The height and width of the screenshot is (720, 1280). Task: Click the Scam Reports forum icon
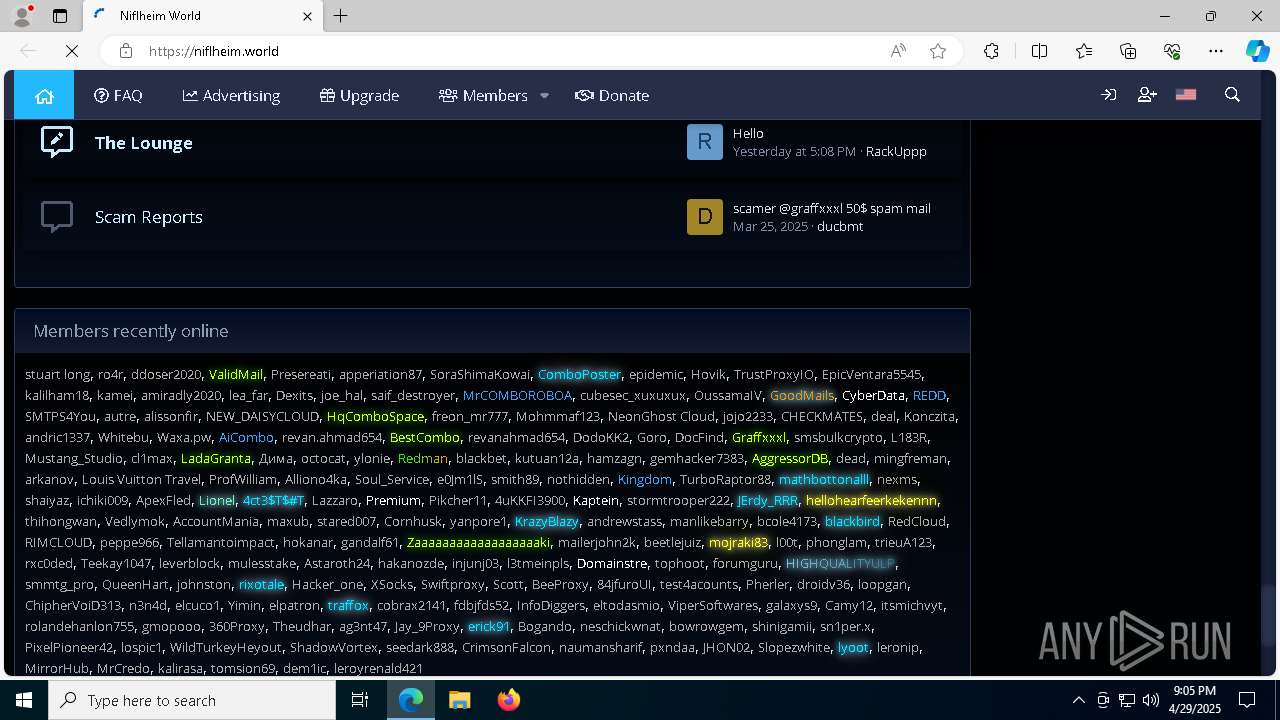click(57, 216)
